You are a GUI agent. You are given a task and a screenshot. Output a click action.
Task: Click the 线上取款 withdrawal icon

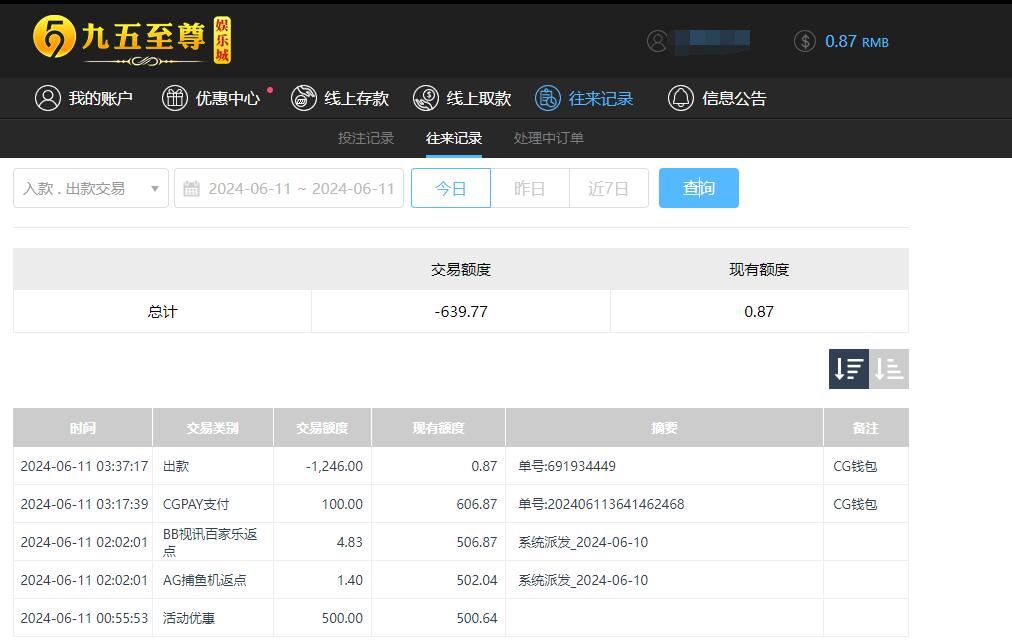coord(428,98)
